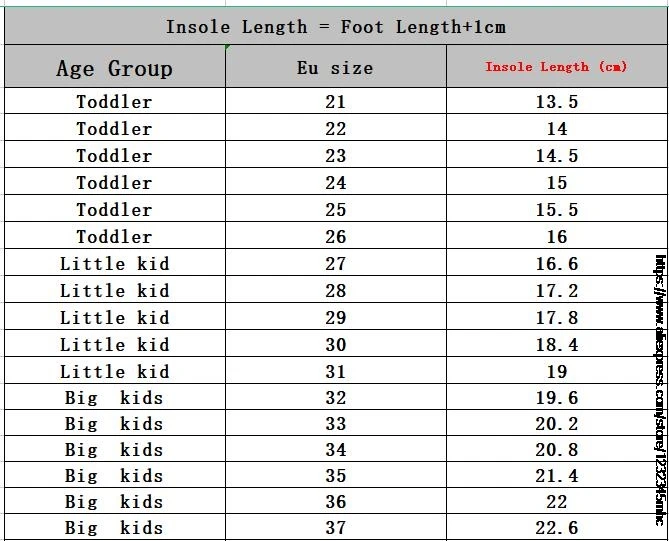The height and width of the screenshot is (541, 669).
Task: Click insole length cell 16
Action: (557, 235)
